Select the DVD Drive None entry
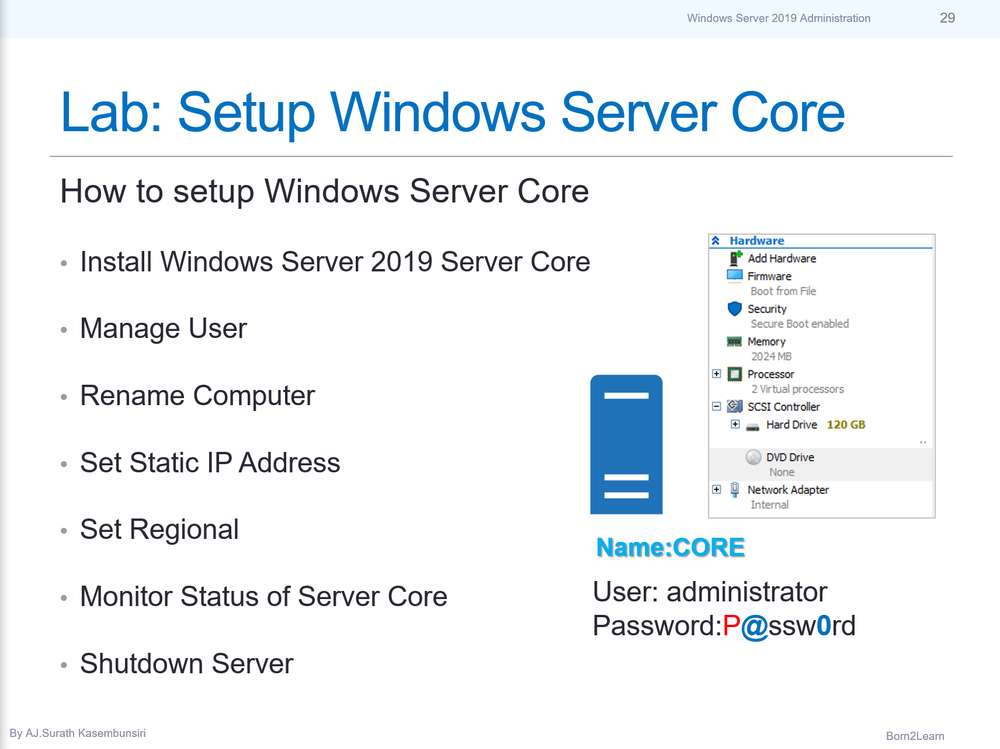The image size is (1000, 749). [781, 471]
